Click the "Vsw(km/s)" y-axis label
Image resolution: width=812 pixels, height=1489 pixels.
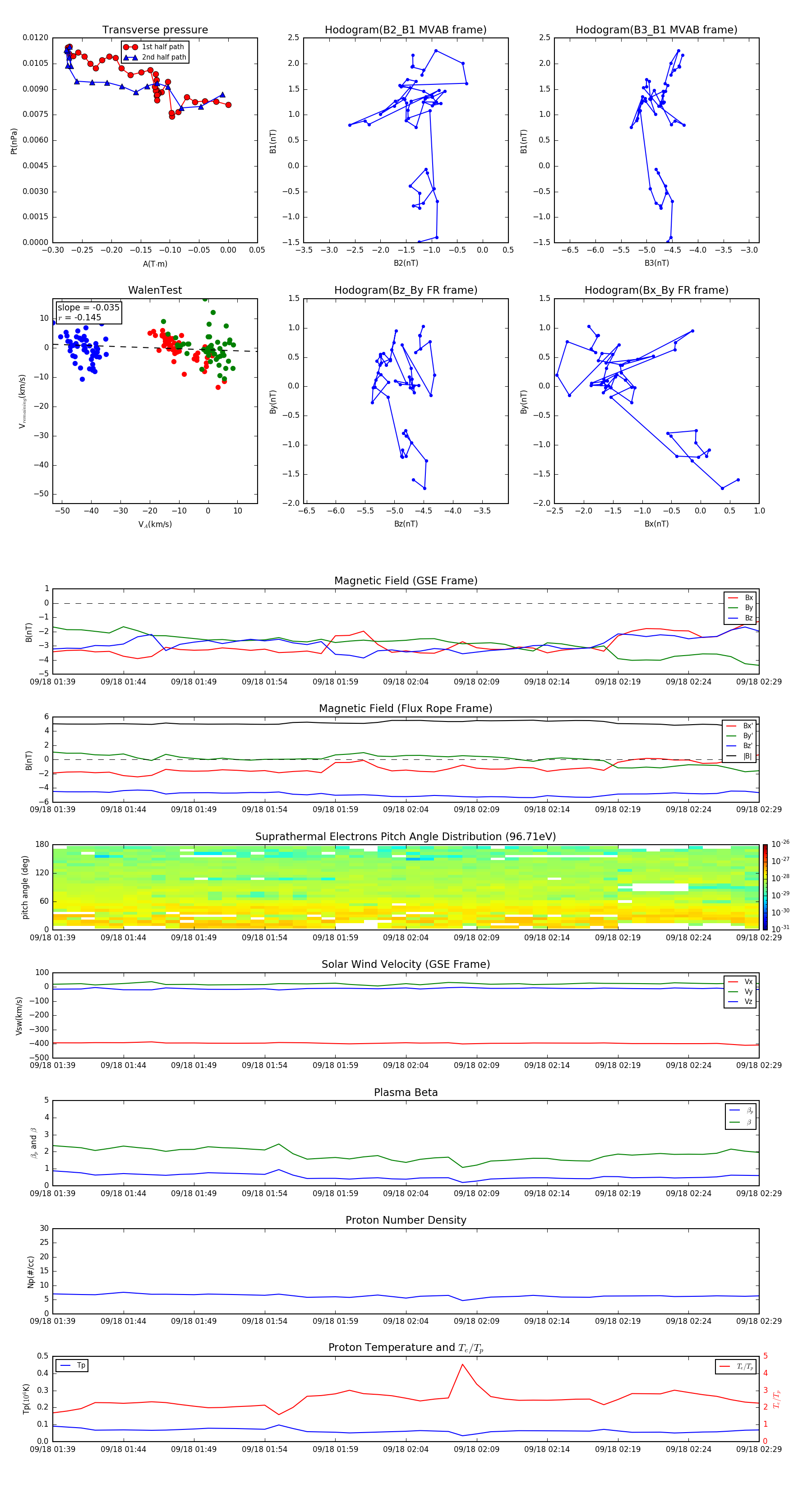pyautogui.click(x=19, y=1015)
